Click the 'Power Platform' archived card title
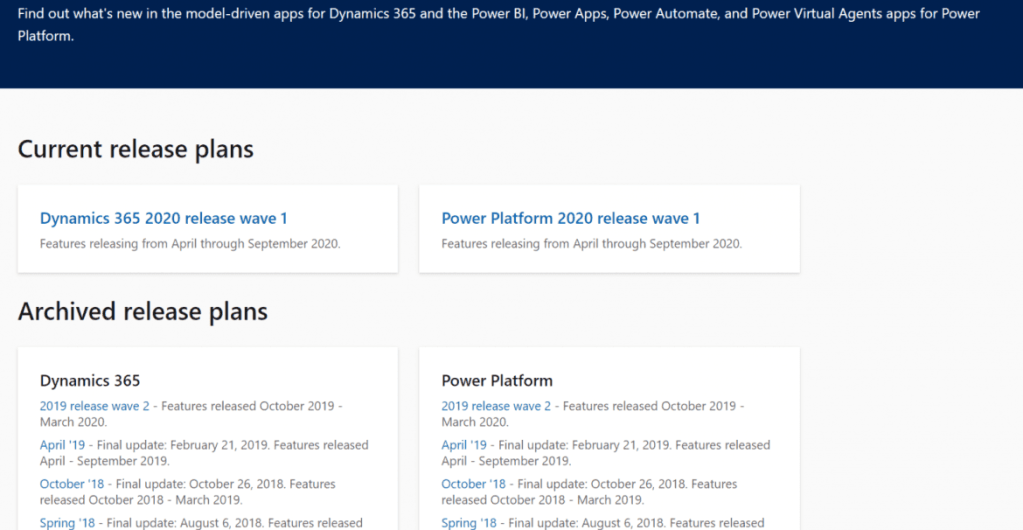Screen dimensions: 1023x530 (497, 380)
